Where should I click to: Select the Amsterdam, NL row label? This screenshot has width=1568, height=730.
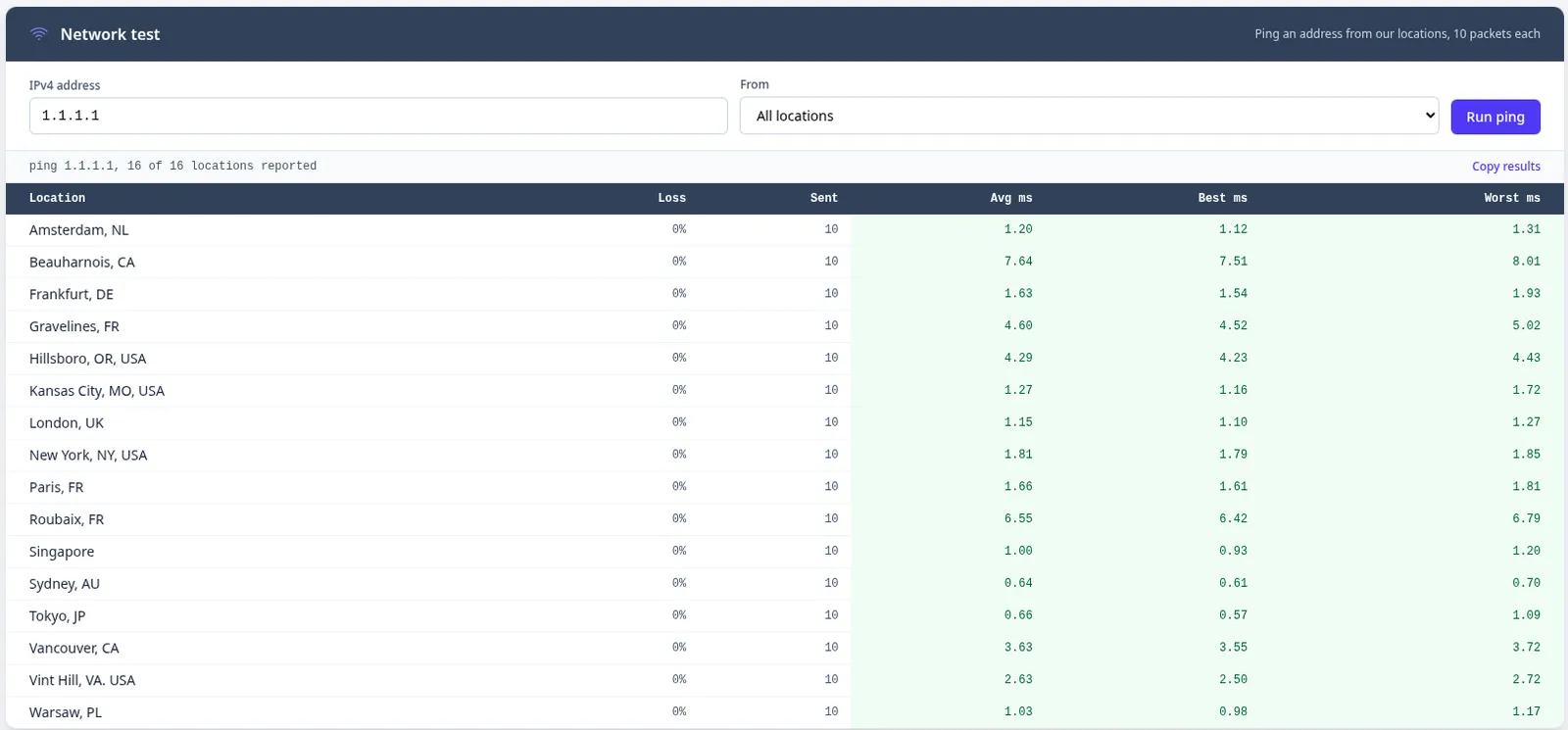tap(79, 230)
